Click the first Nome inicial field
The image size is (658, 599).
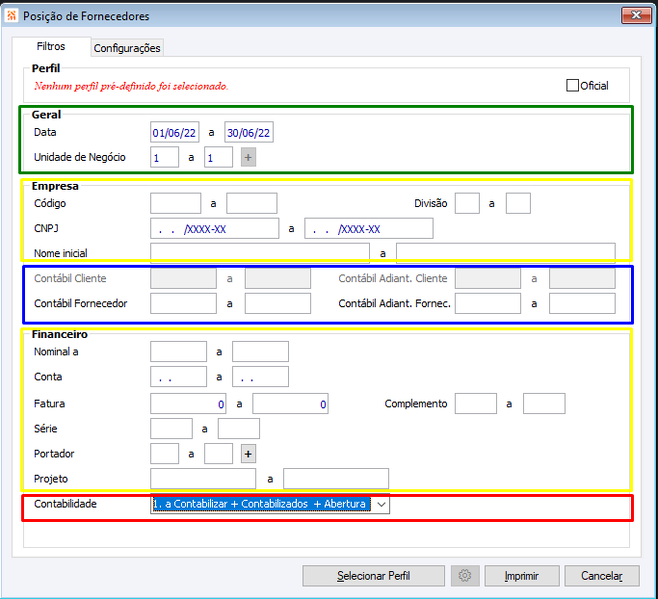(x=260, y=253)
